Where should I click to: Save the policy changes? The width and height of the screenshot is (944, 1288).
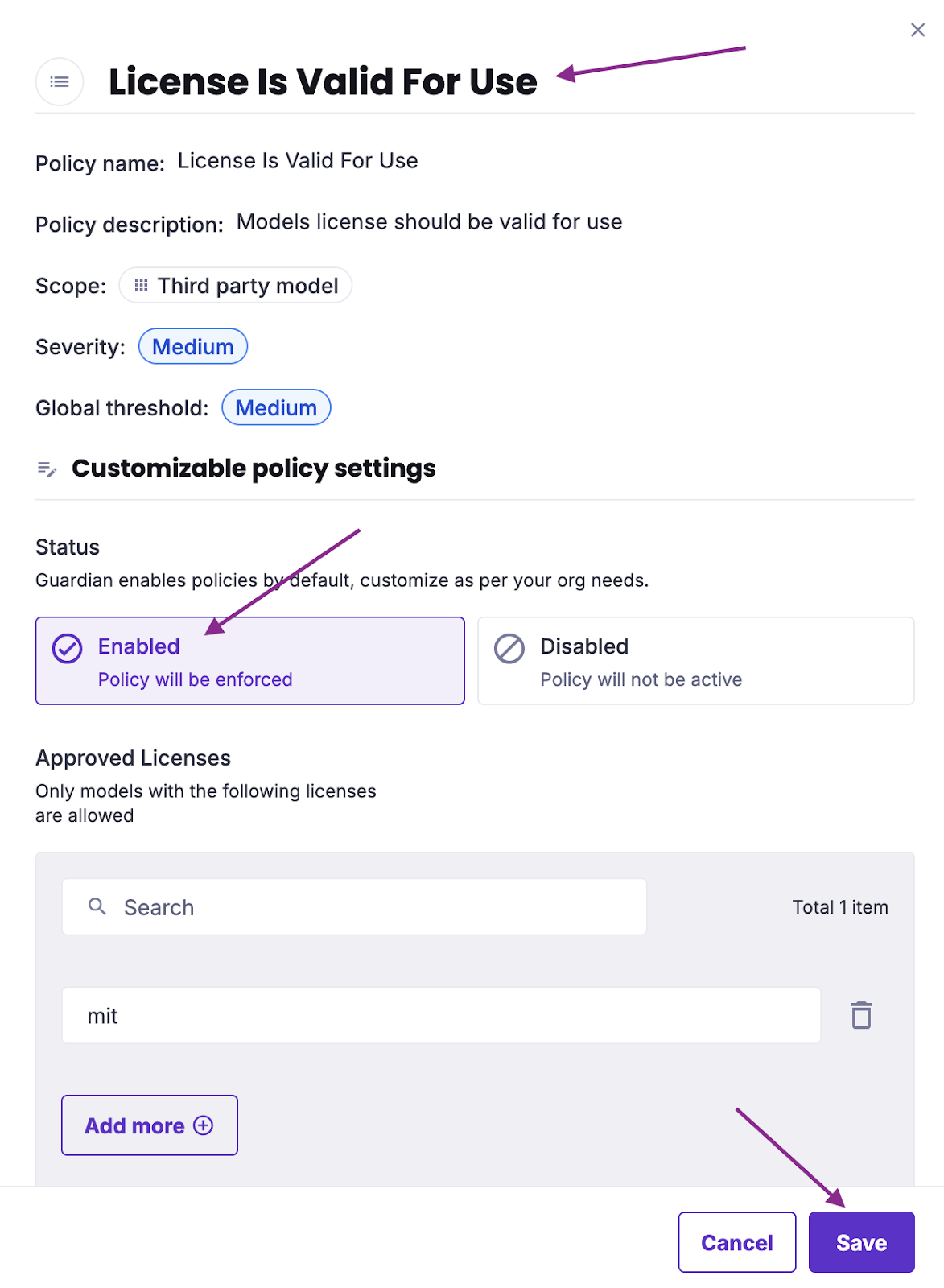(862, 1242)
